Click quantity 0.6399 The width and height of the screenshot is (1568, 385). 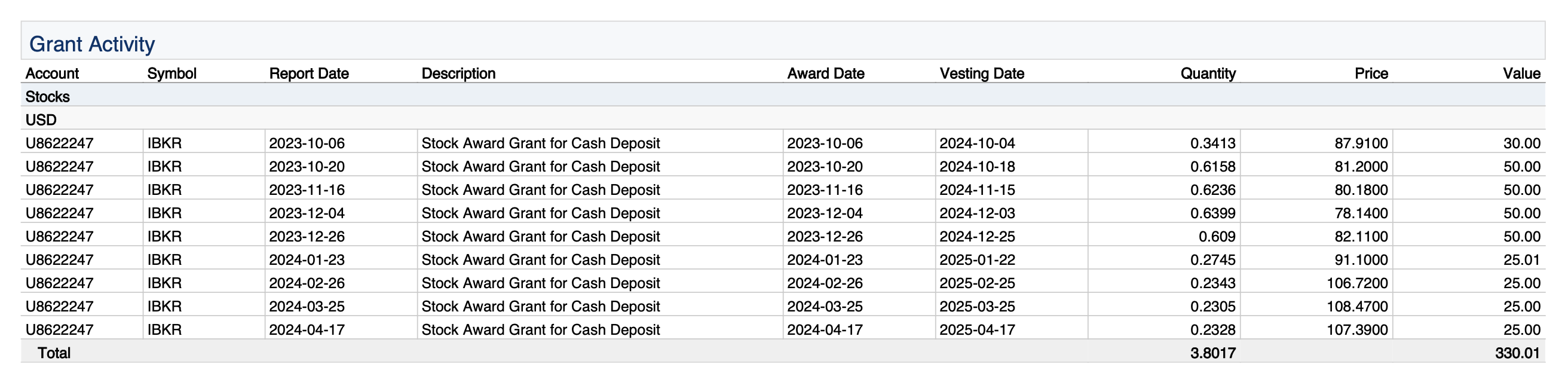(x=1212, y=213)
